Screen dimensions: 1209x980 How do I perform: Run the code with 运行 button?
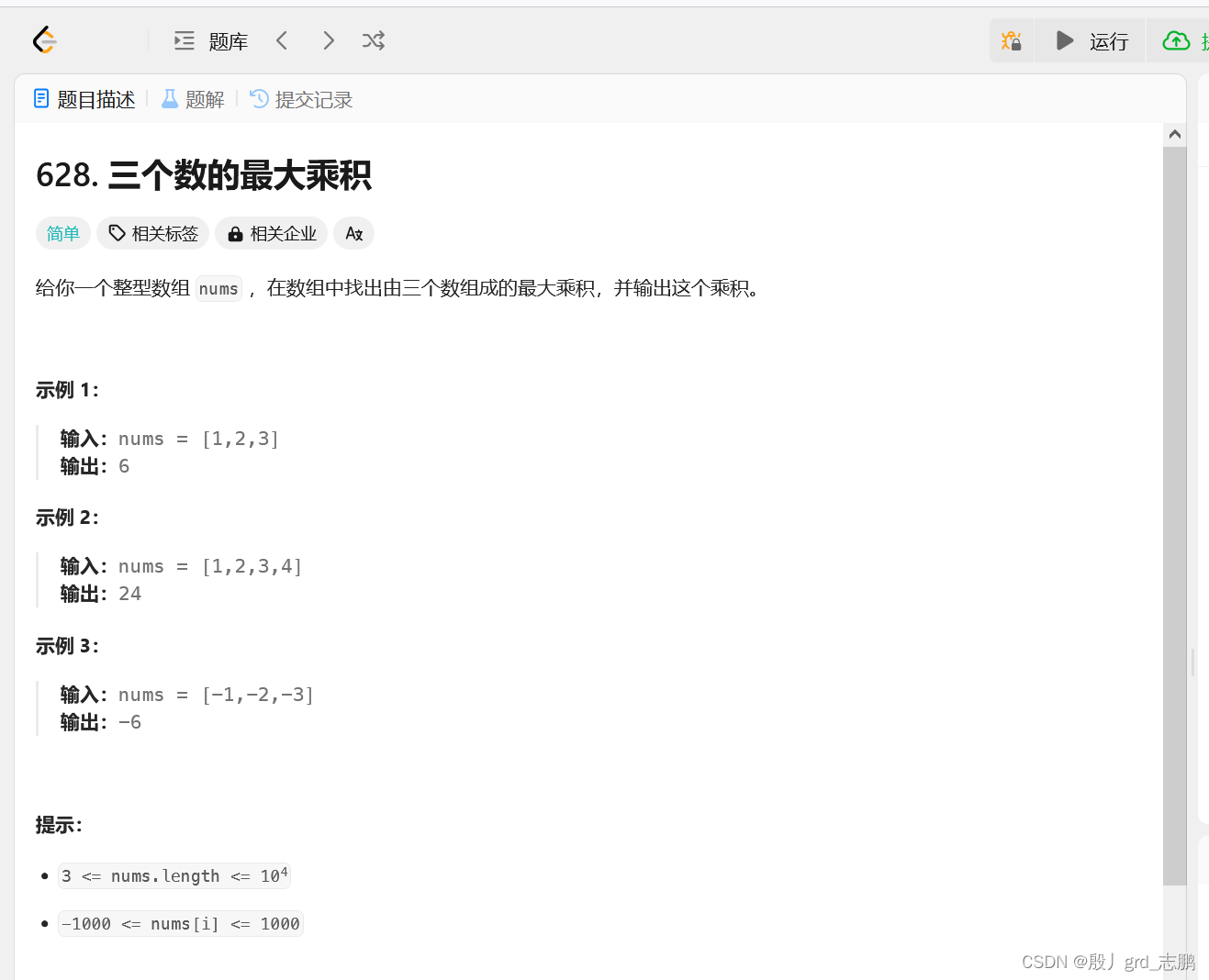click(1091, 41)
